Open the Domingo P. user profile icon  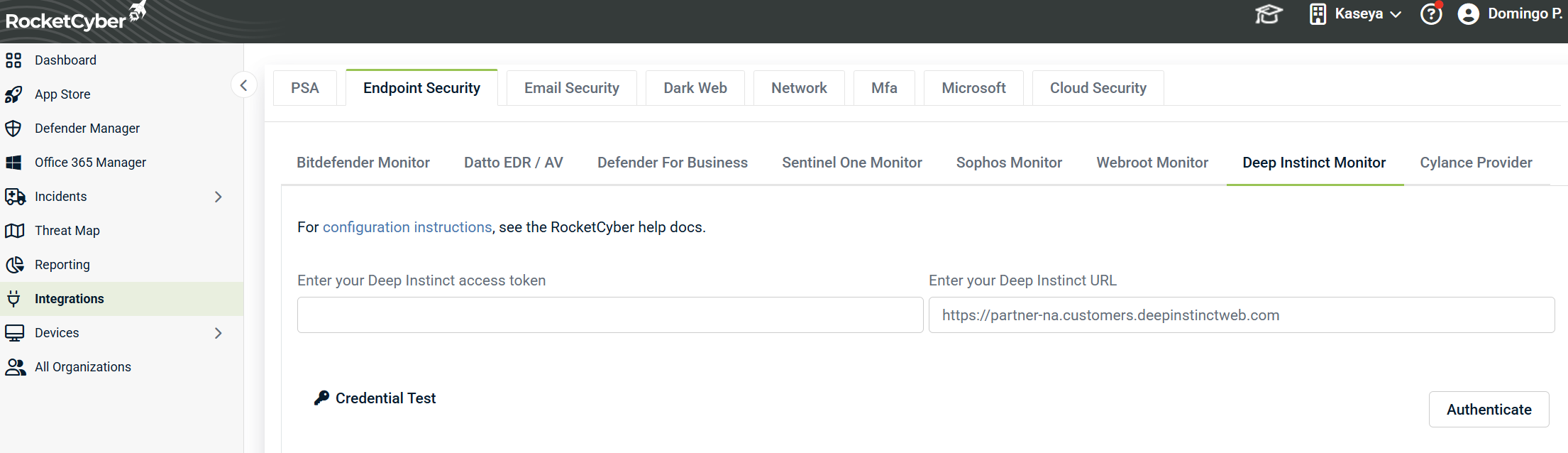(x=1468, y=14)
